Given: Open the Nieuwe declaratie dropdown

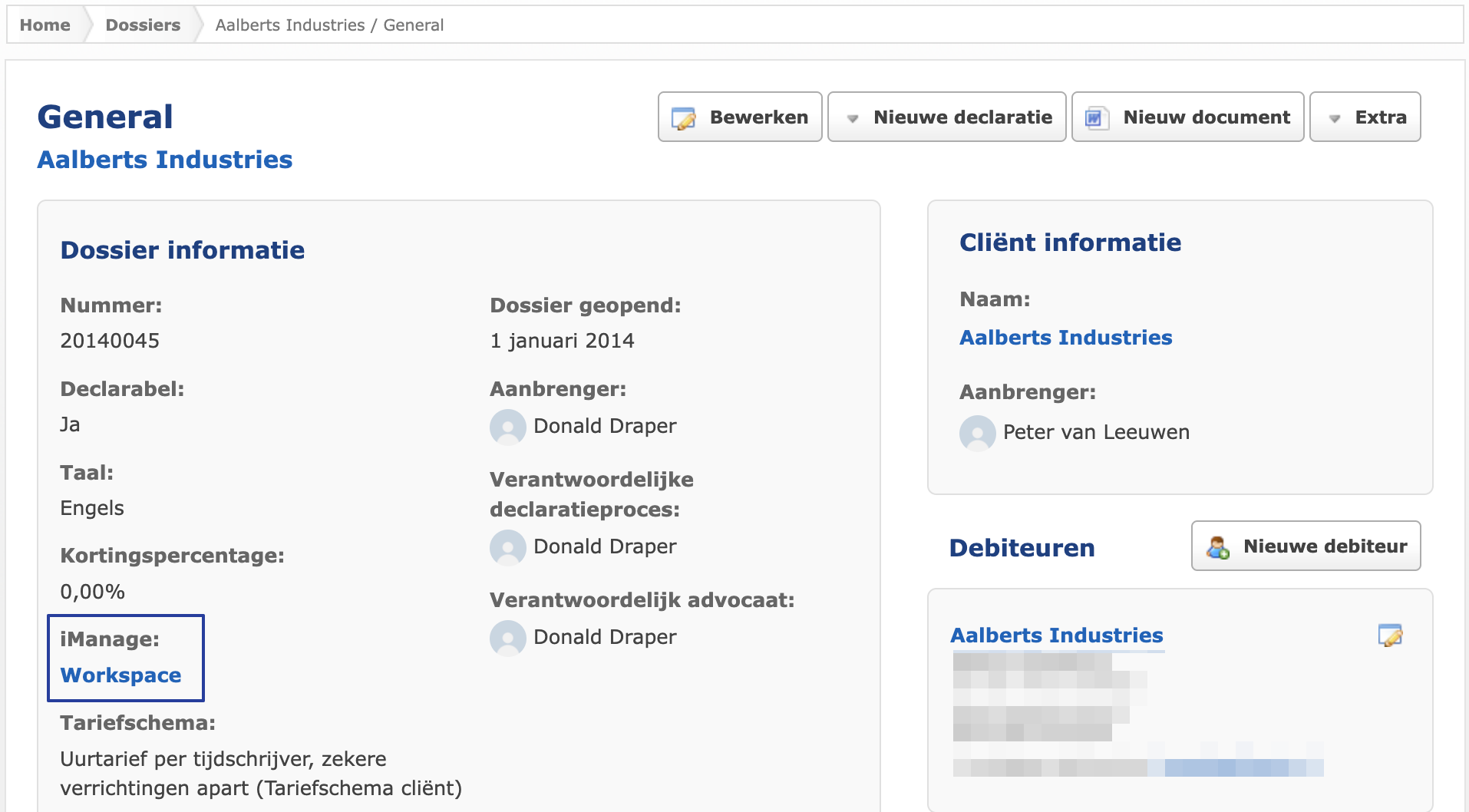Looking at the screenshot, I should pos(946,117).
